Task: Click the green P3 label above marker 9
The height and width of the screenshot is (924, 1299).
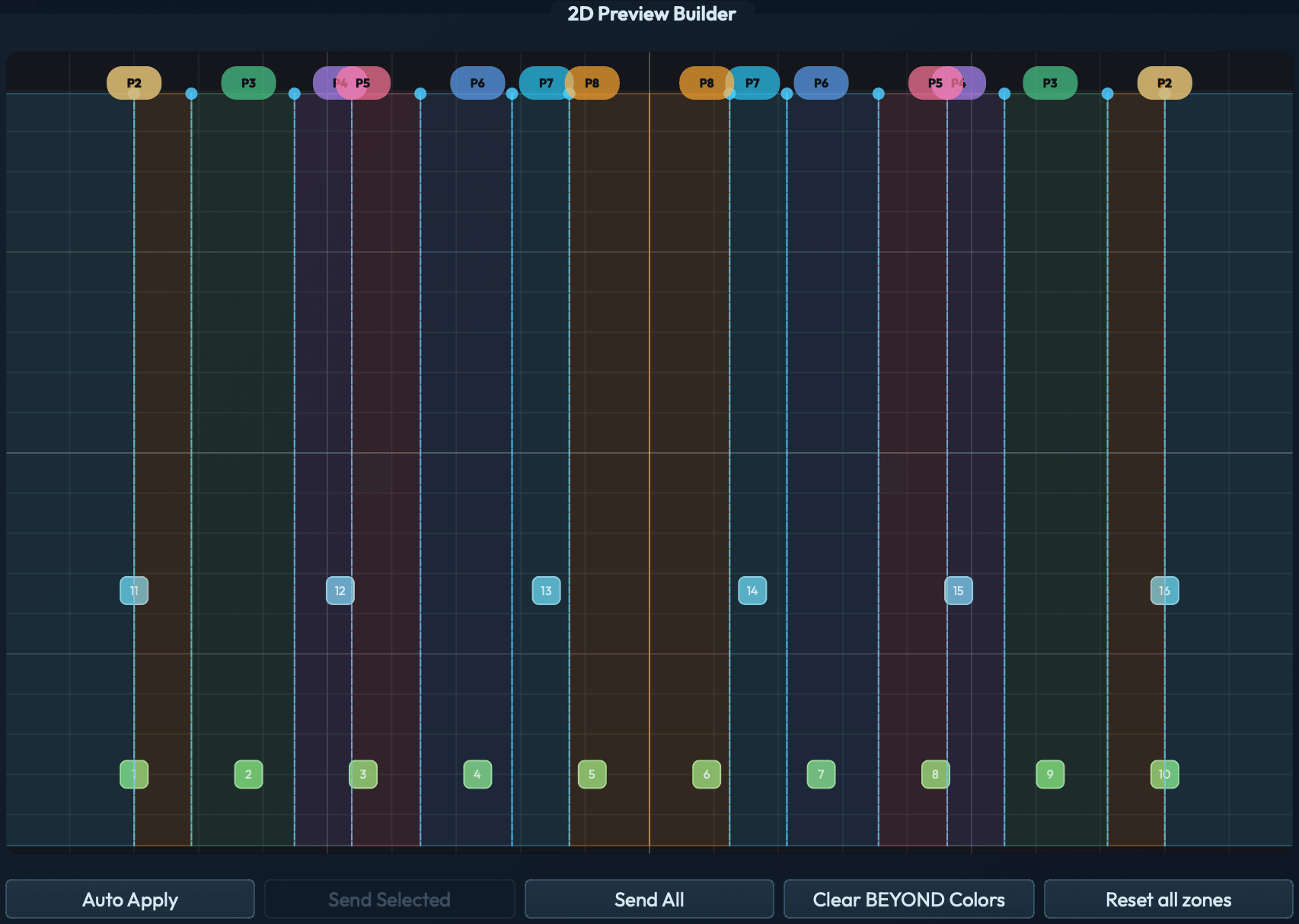Action: tap(1050, 83)
